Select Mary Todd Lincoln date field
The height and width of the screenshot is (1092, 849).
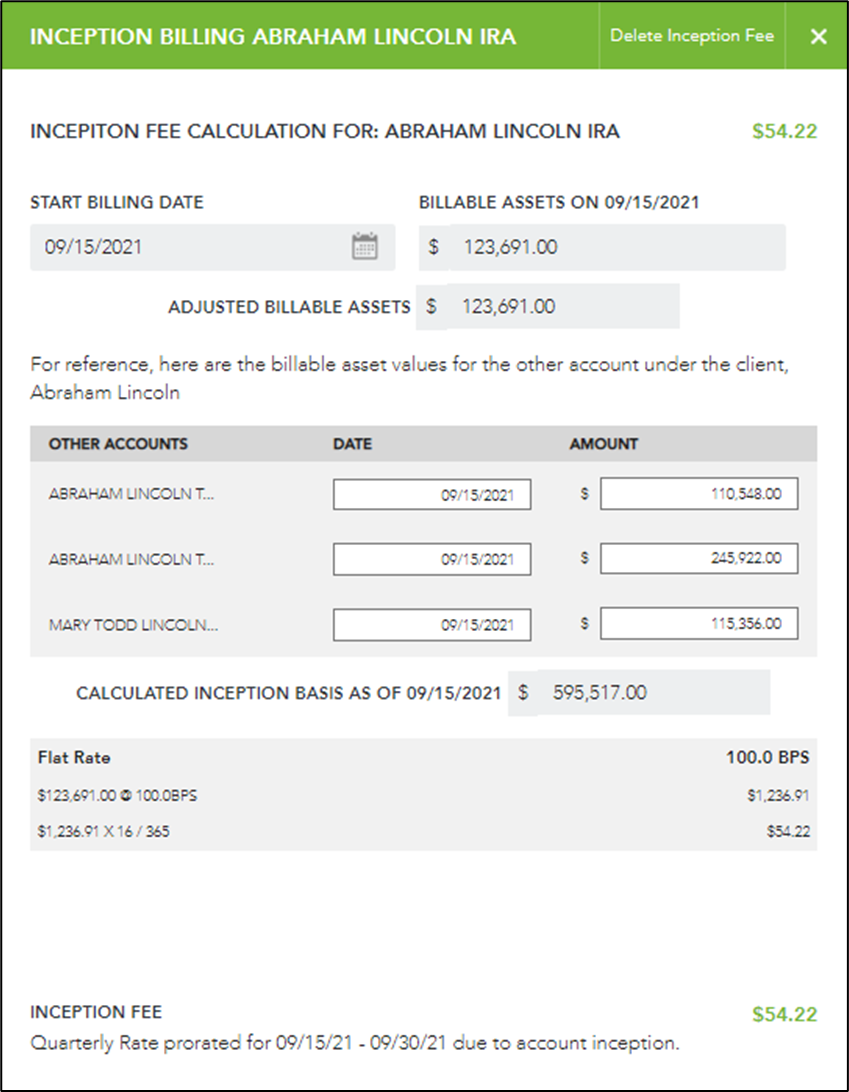tap(432, 625)
